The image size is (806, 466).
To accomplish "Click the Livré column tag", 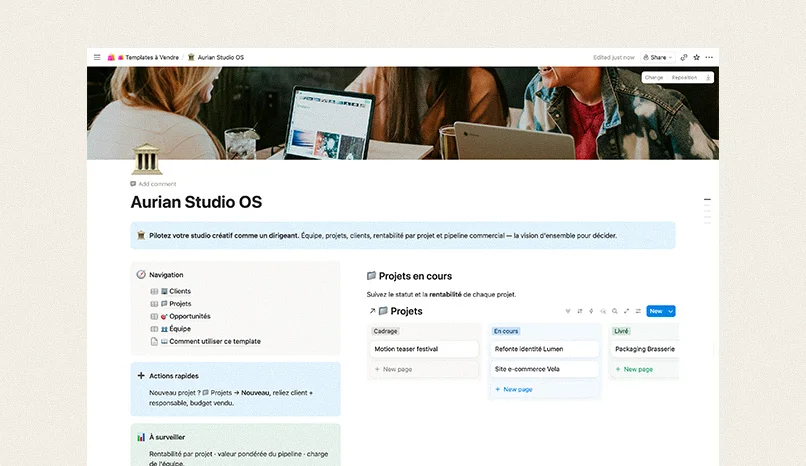I will tap(621, 331).
